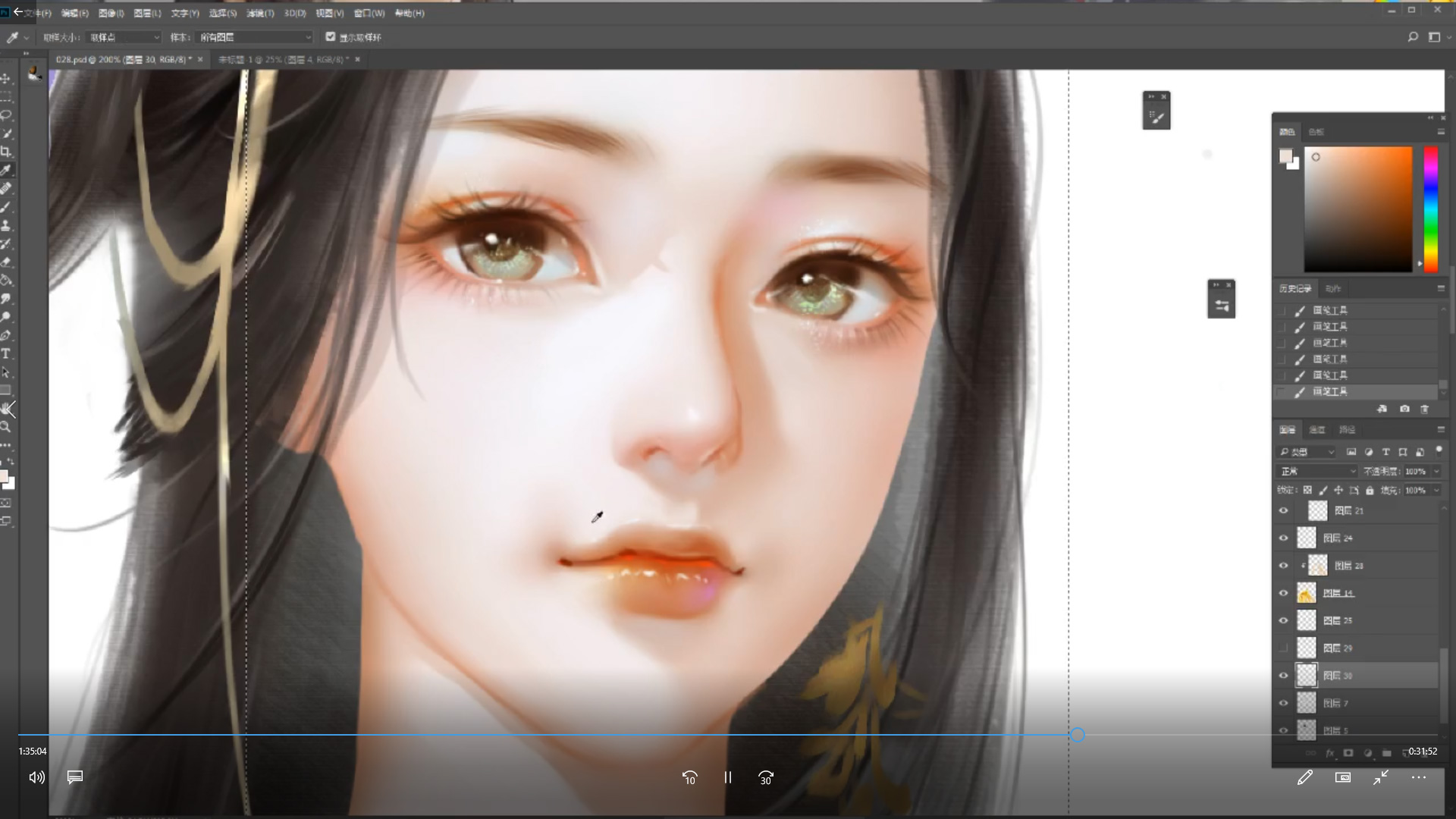1456x819 pixels.
Task: Delete current history state trash icon
Action: coord(1424,409)
